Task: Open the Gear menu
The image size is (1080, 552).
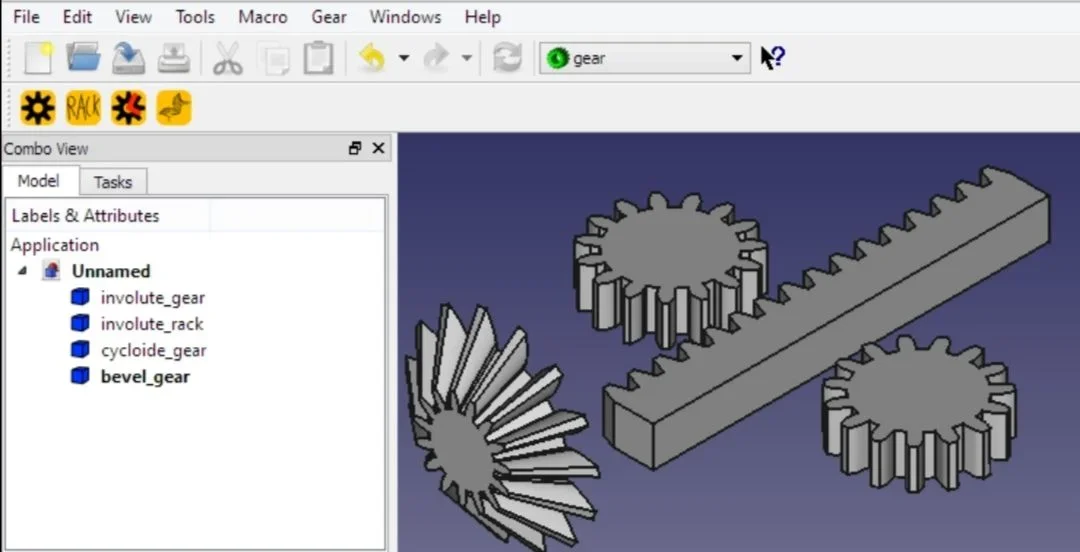Action: pos(329,17)
